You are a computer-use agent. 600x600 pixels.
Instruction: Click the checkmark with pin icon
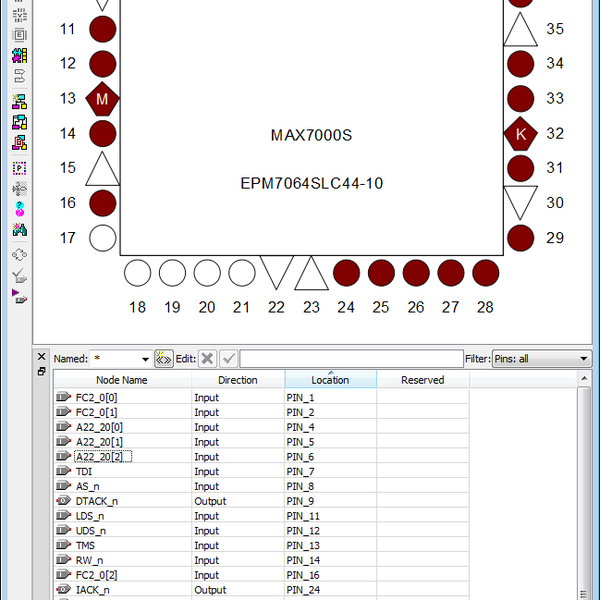pyautogui.click(x=20, y=276)
